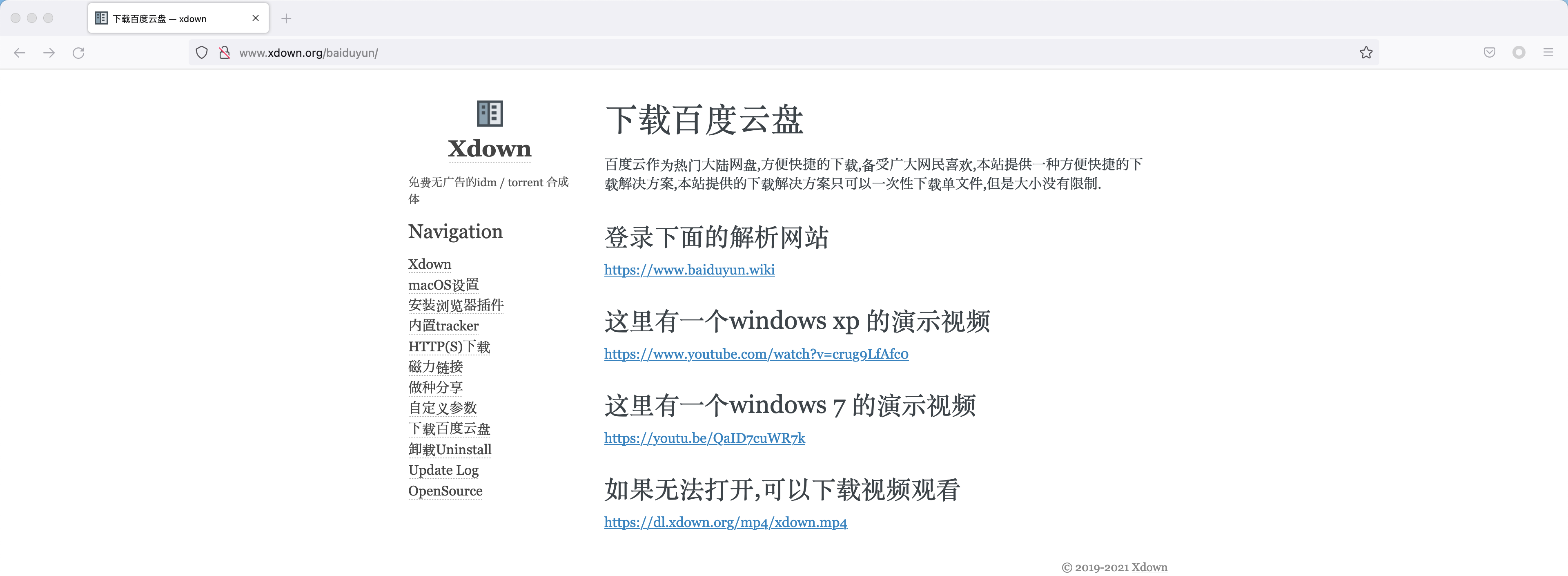Click the tagline 免费无广告的idm / torrent 合成体

(489, 190)
